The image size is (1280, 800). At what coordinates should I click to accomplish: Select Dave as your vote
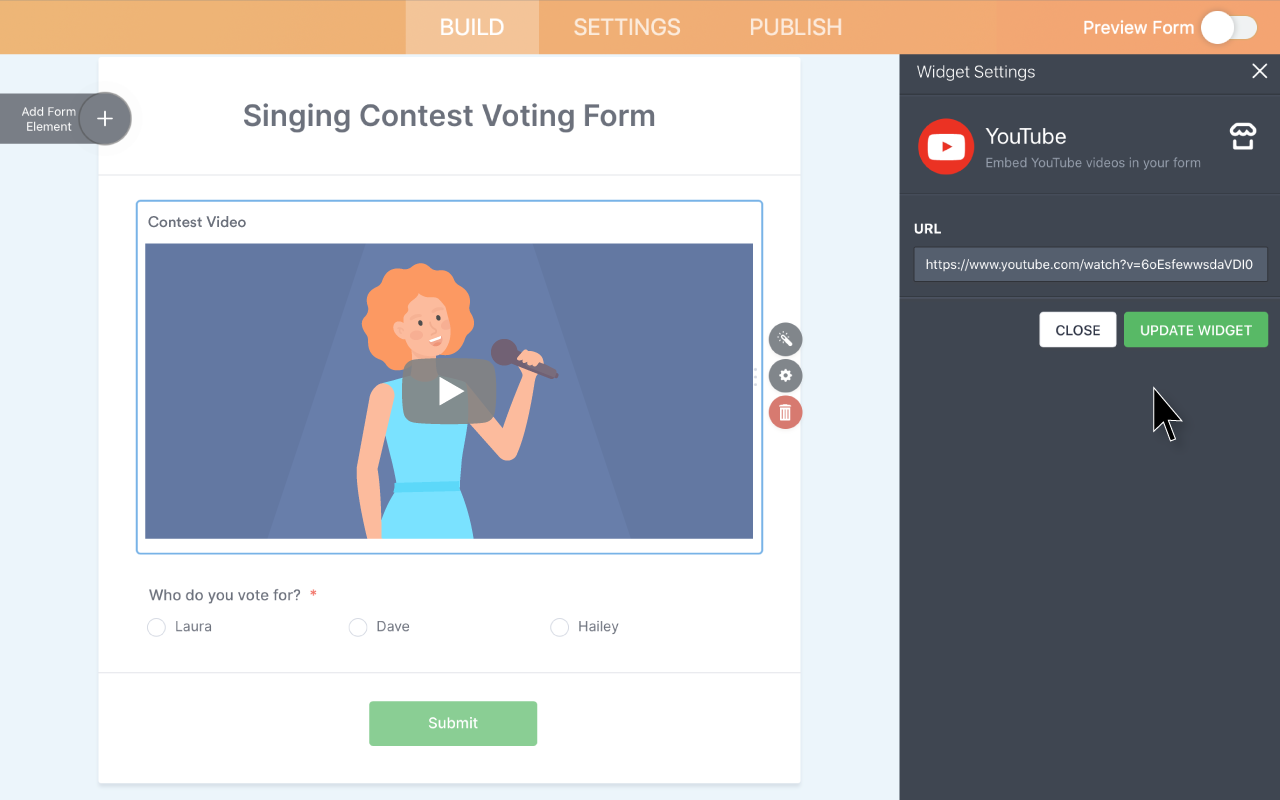pos(358,627)
